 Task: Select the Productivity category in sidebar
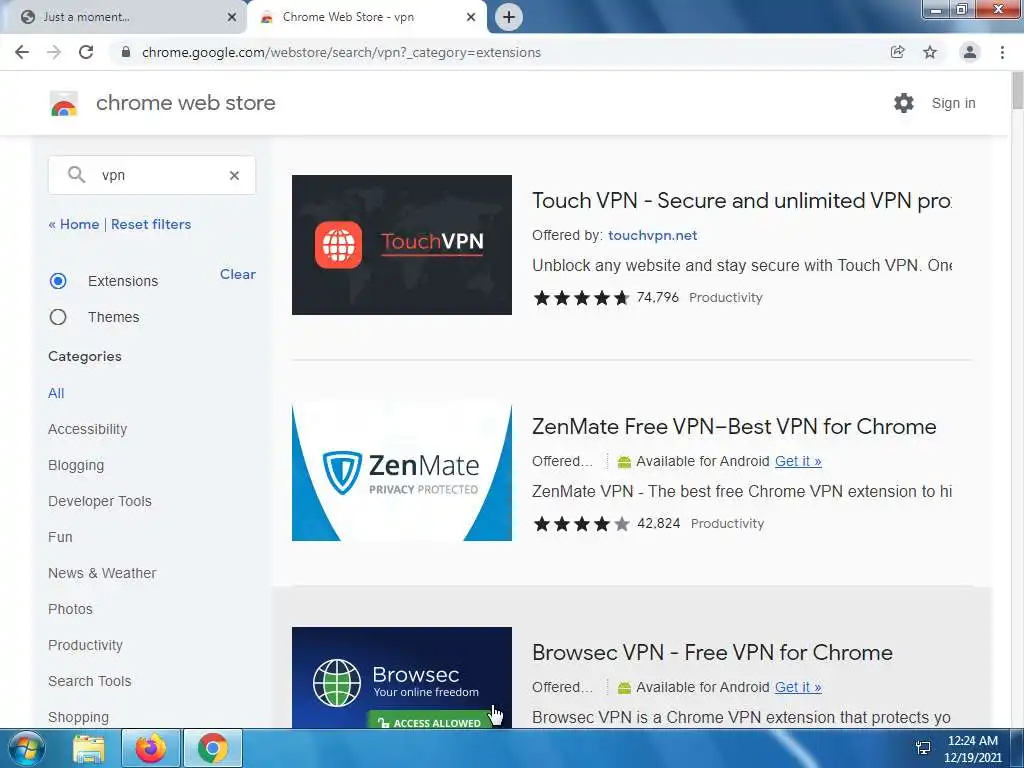pos(86,645)
